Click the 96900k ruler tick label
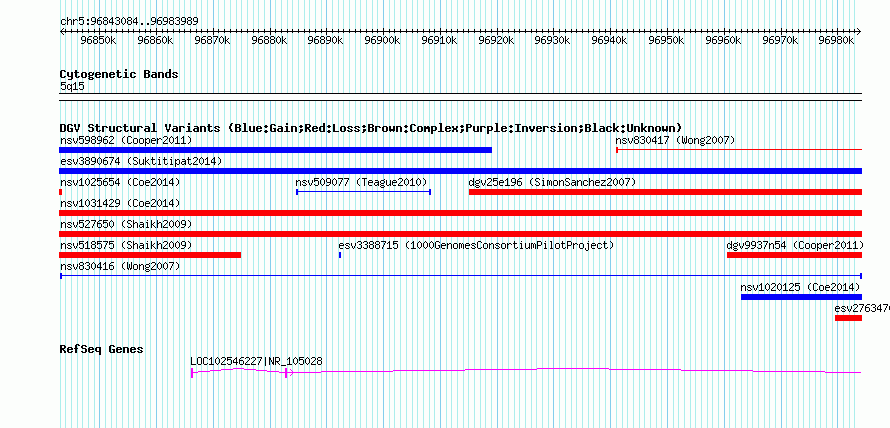Screen dimensions: 890x428 (x=383, y=41)
